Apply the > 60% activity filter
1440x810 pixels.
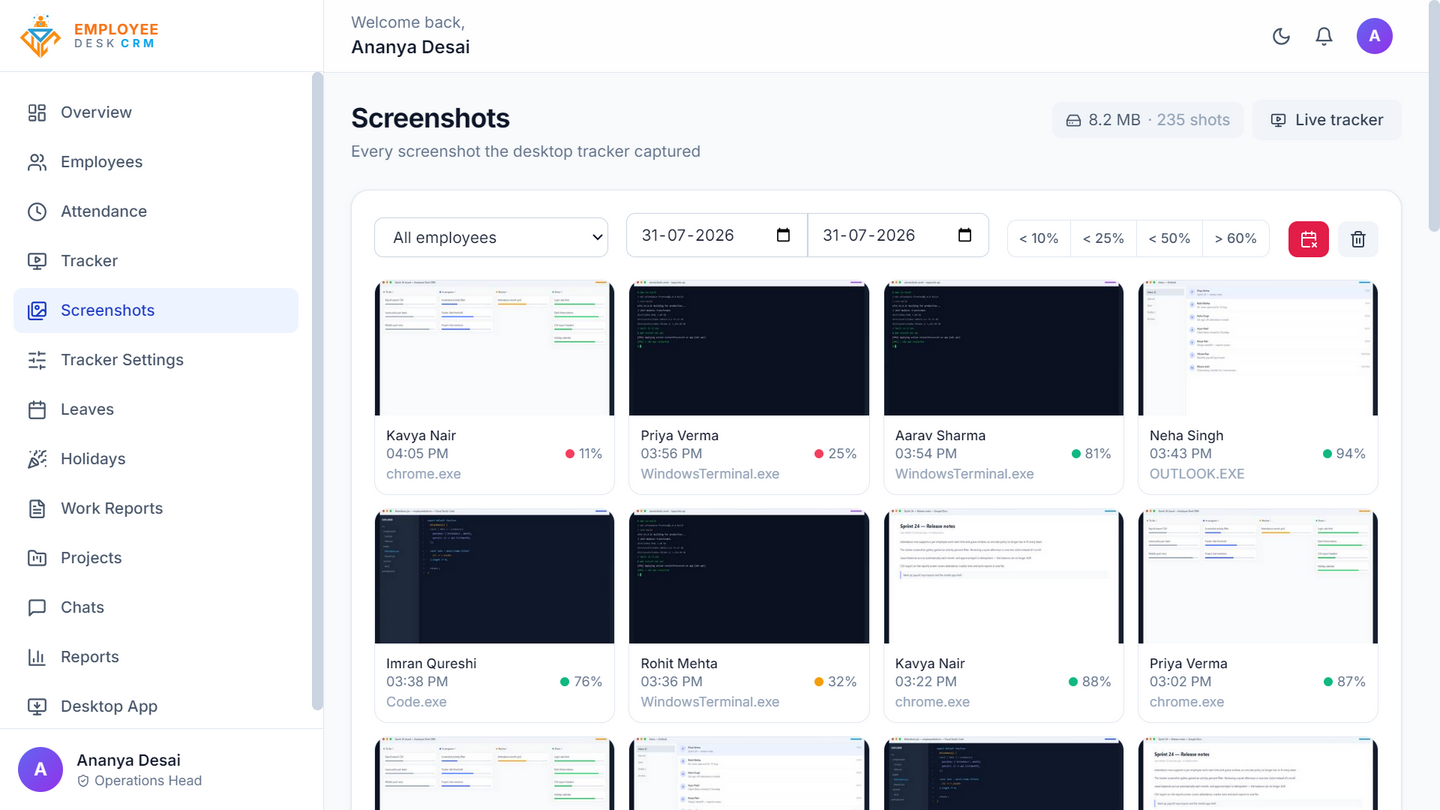1235,238
